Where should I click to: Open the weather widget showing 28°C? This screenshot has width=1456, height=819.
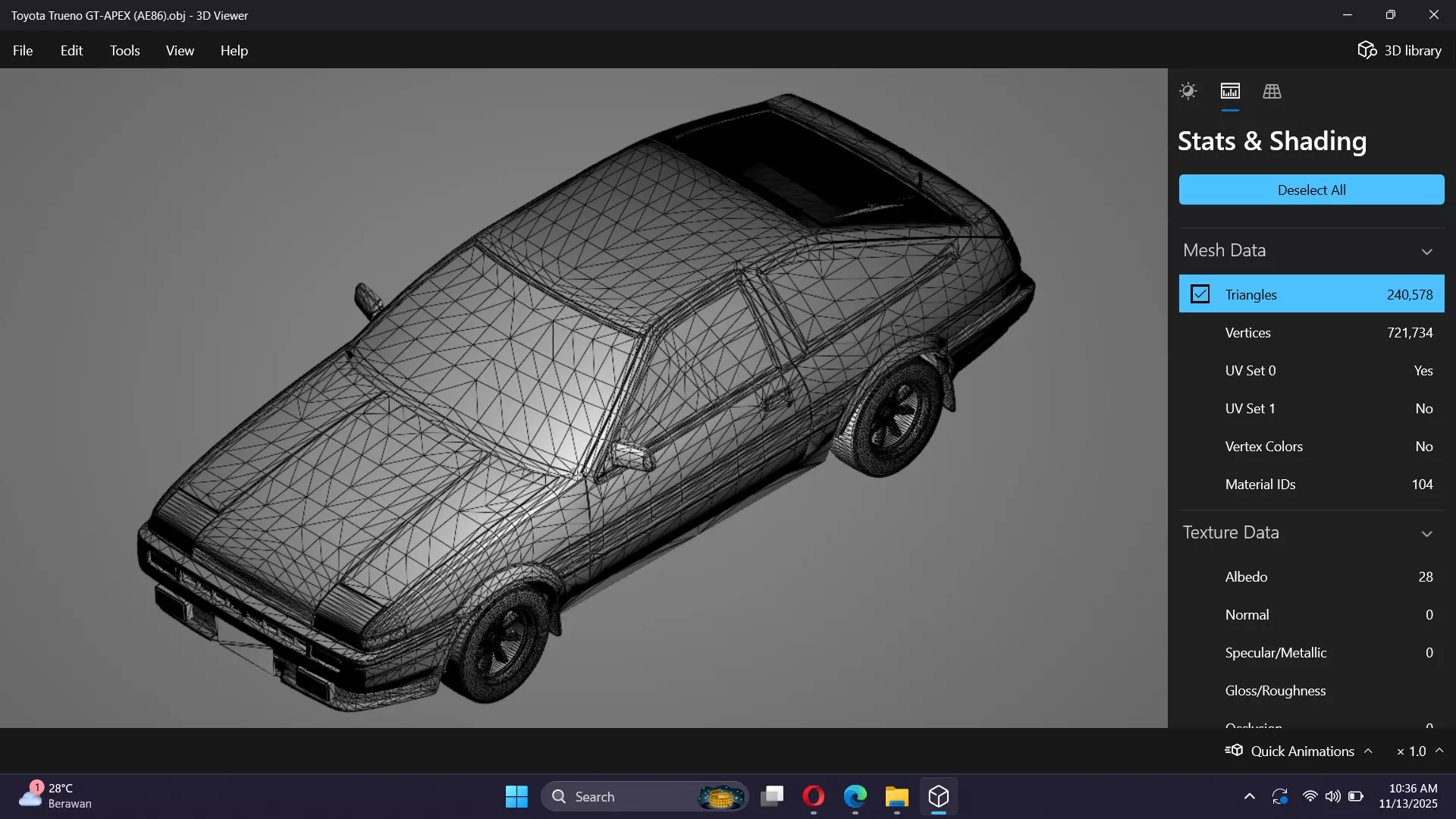tap(55, 795)
